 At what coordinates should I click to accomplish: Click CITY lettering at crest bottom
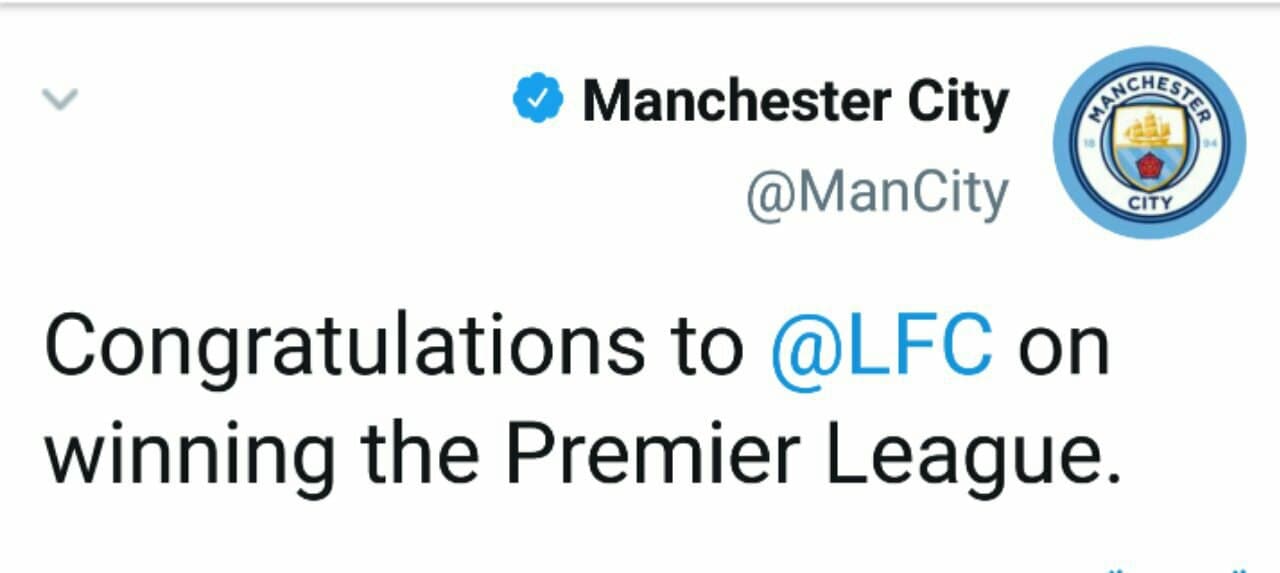click(x=1149, y=203)
